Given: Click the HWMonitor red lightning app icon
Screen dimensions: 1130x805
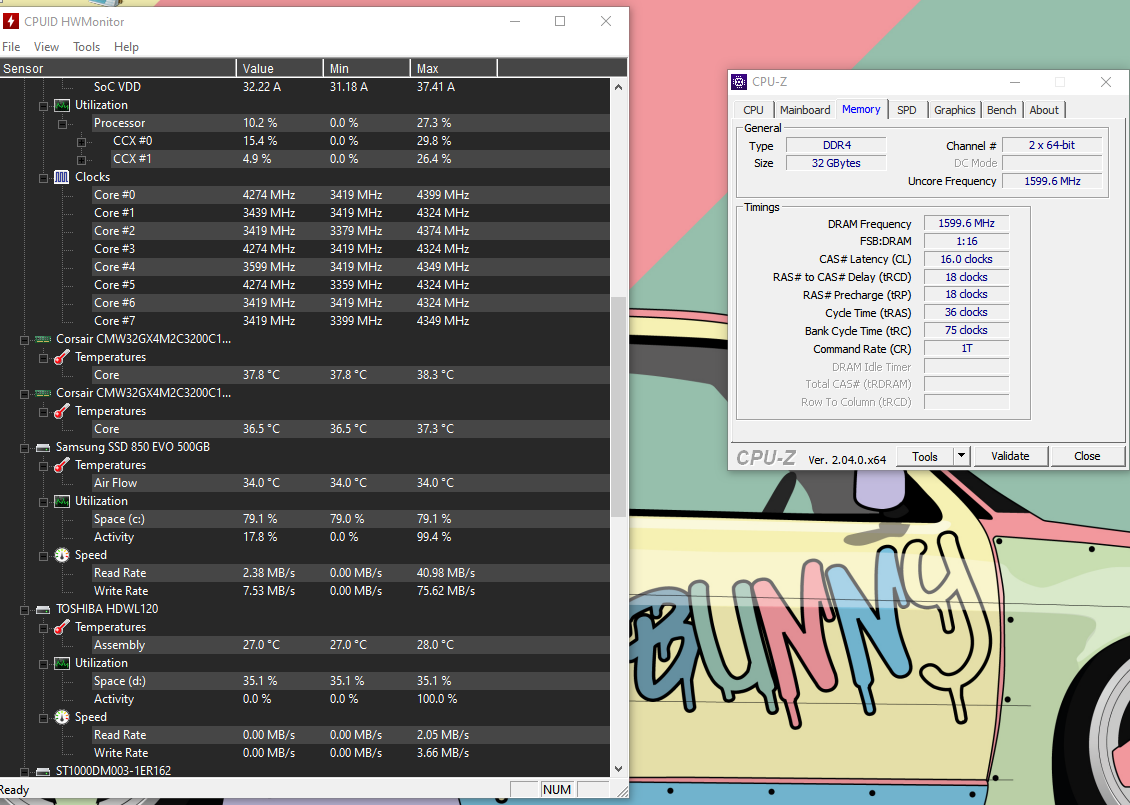Looking at the screenshot, I should point(10,21).
